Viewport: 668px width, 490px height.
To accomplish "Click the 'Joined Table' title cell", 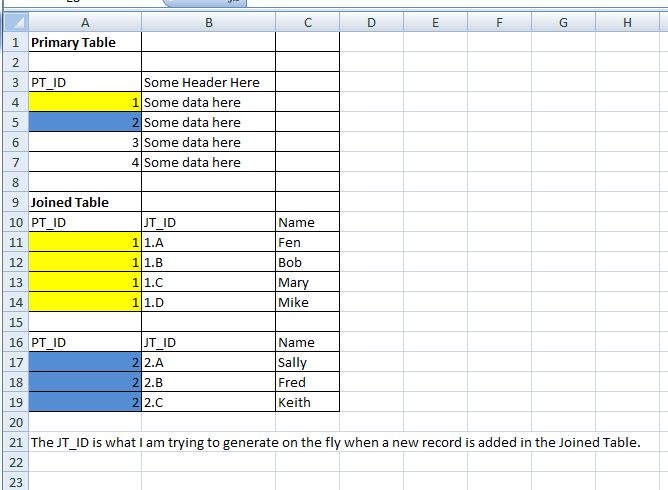I will [x=84, y=202].
